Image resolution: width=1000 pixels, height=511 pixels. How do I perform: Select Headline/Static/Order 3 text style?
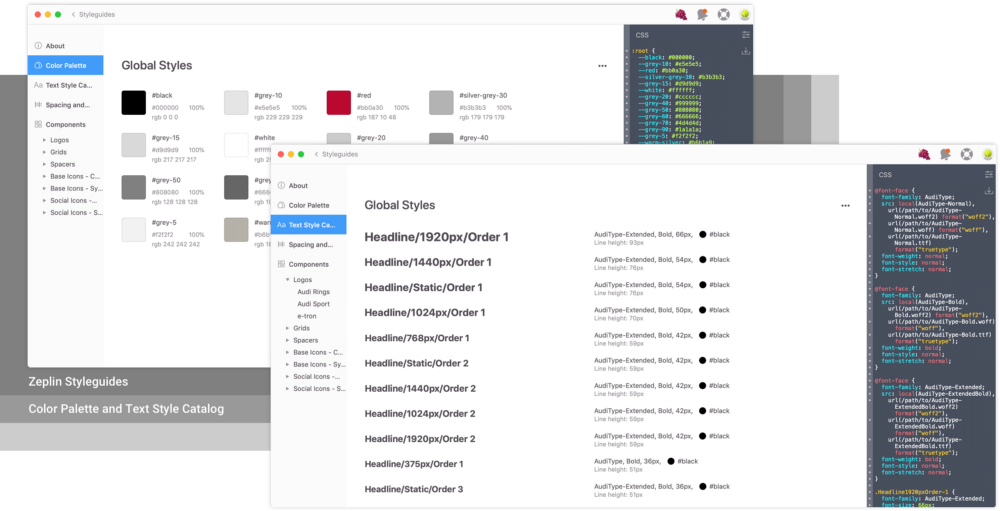(x=414, y=489)
